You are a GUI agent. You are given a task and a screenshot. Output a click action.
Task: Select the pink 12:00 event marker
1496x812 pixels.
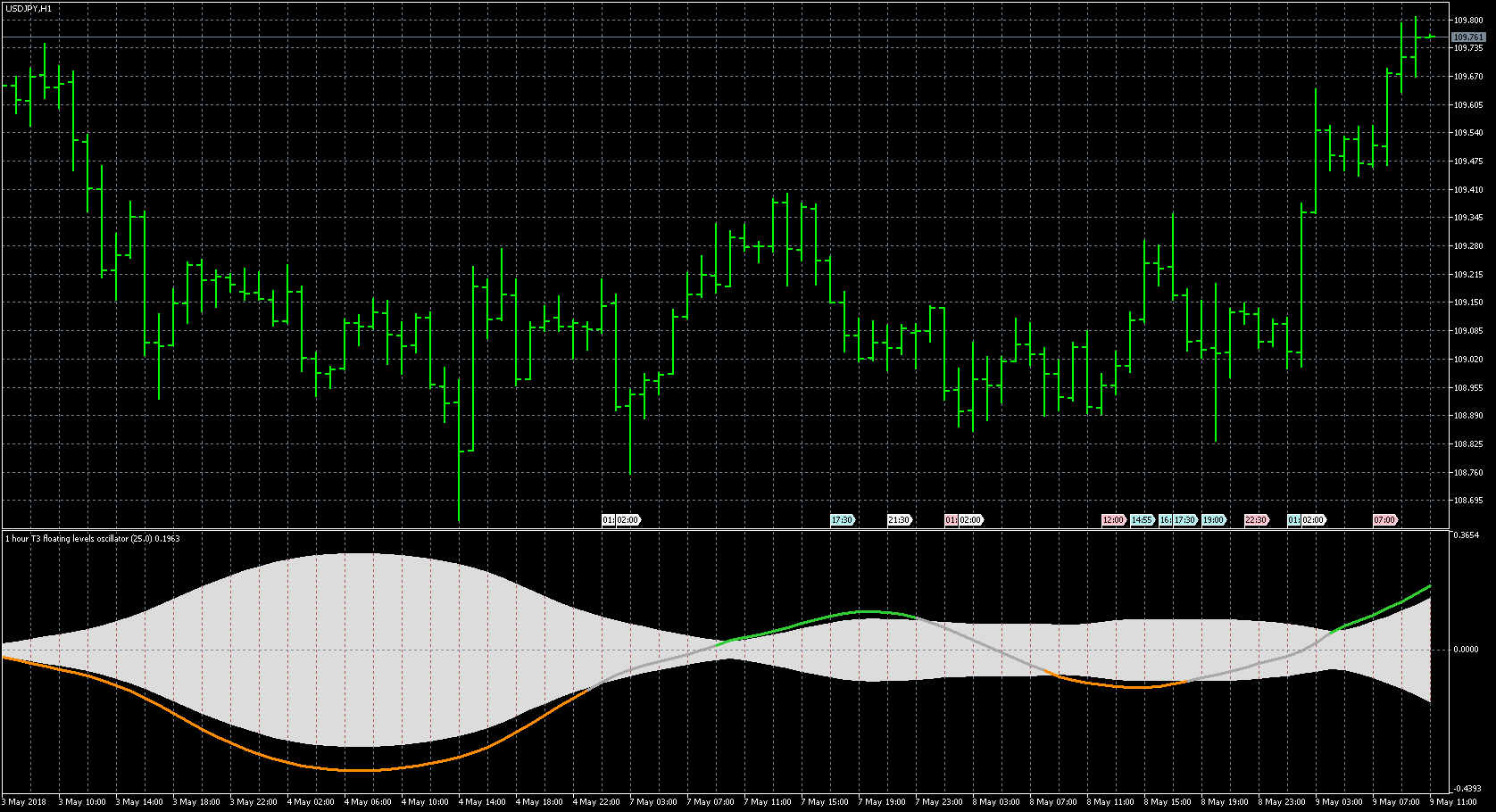click(1113, 520)
